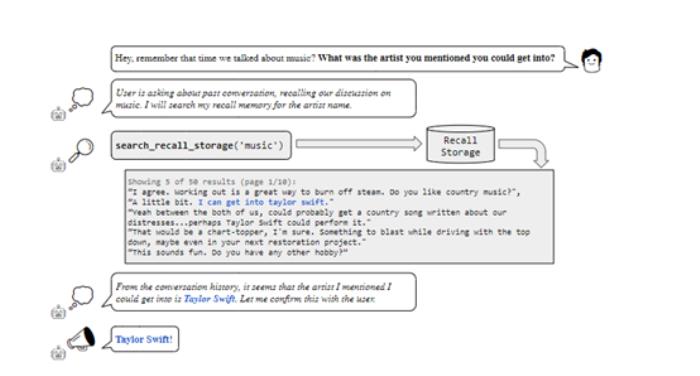This screenshot has height=376, width=700.
Task: Click the Recall Storage database cylinder
Action: 460,144
